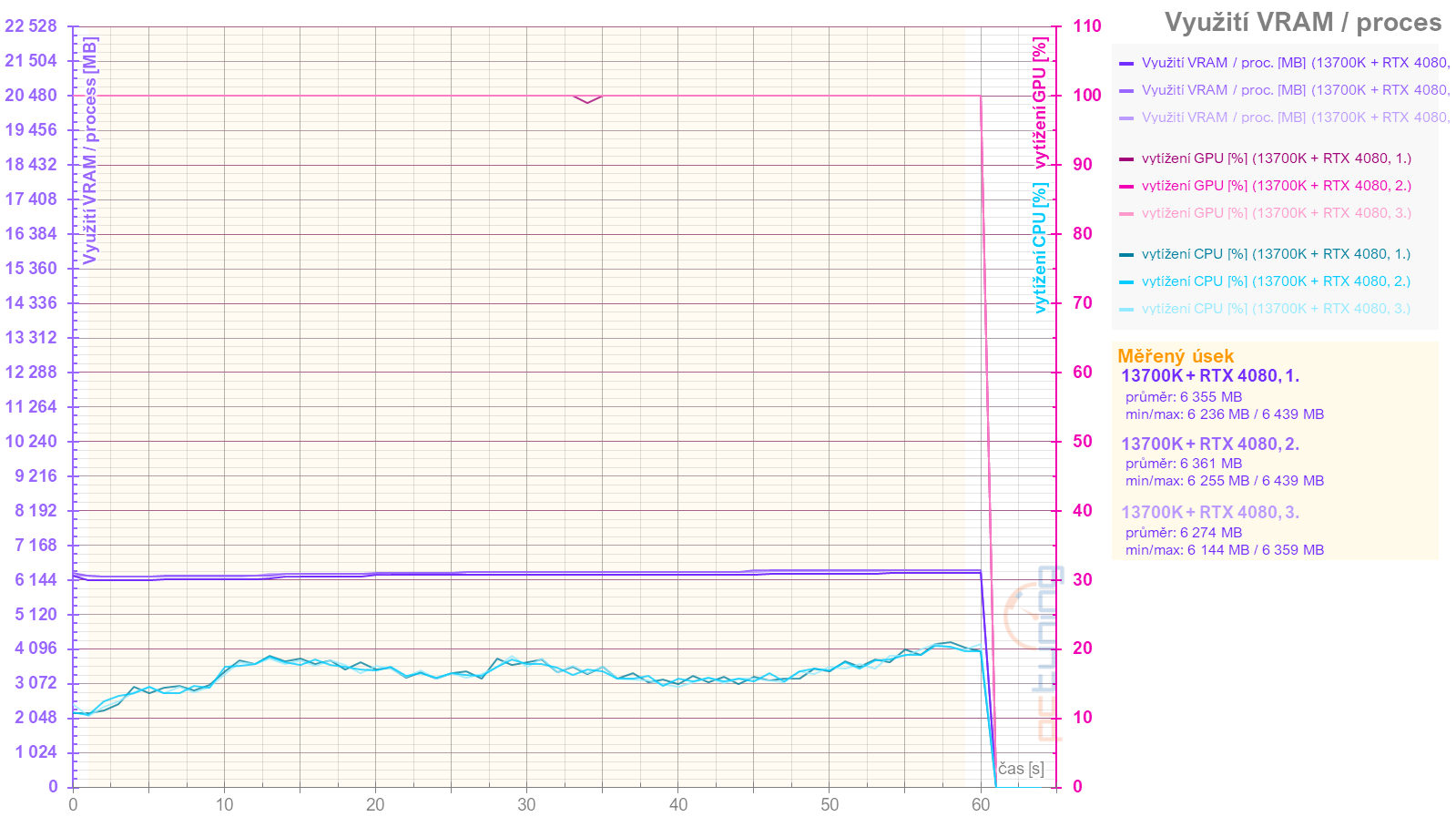
Task: Select the second Využití VRAM legend entry
Action: pyautogui.click(x=1284, y=90)
